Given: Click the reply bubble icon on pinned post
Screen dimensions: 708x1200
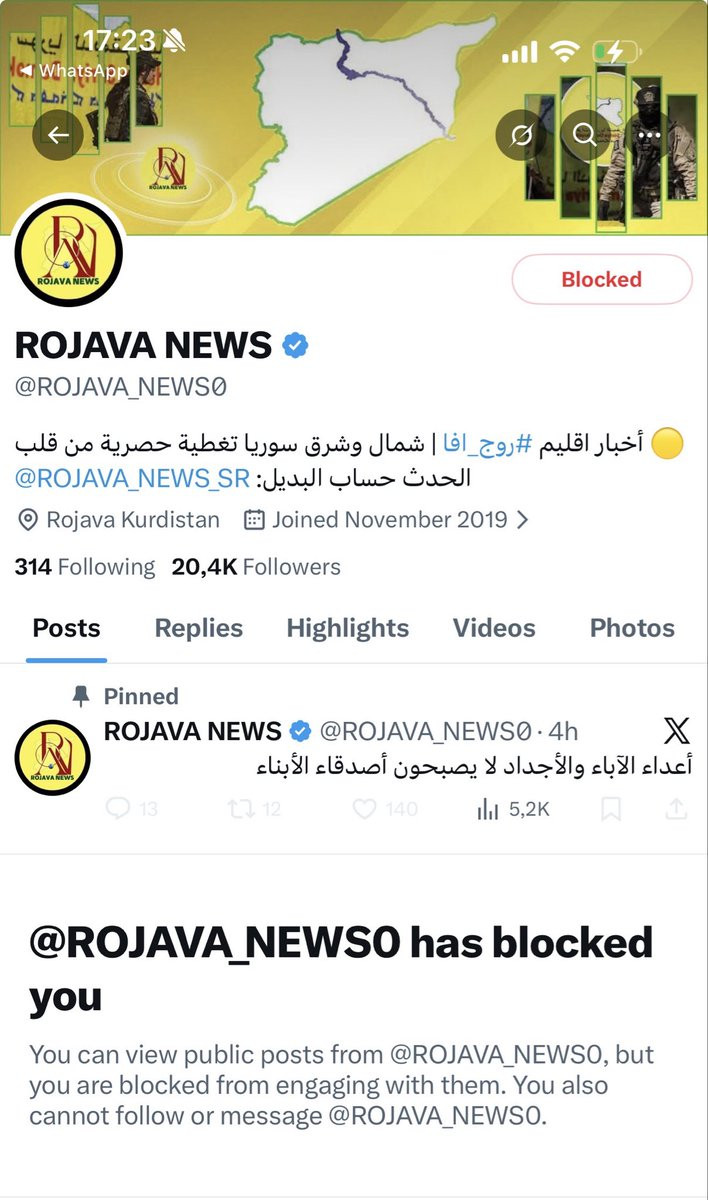Looking at the screenshot, I should 118,808.
